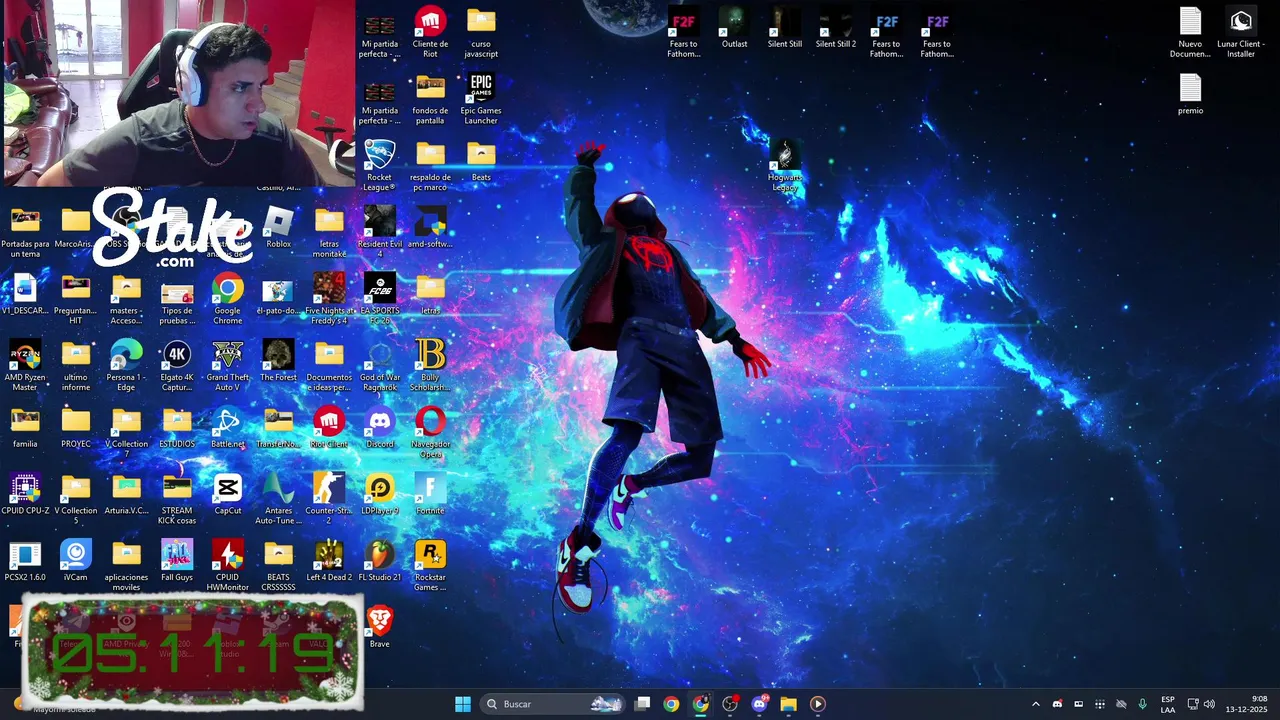Select the CPUID HWMonitor icon

click(x=227, y=566)
